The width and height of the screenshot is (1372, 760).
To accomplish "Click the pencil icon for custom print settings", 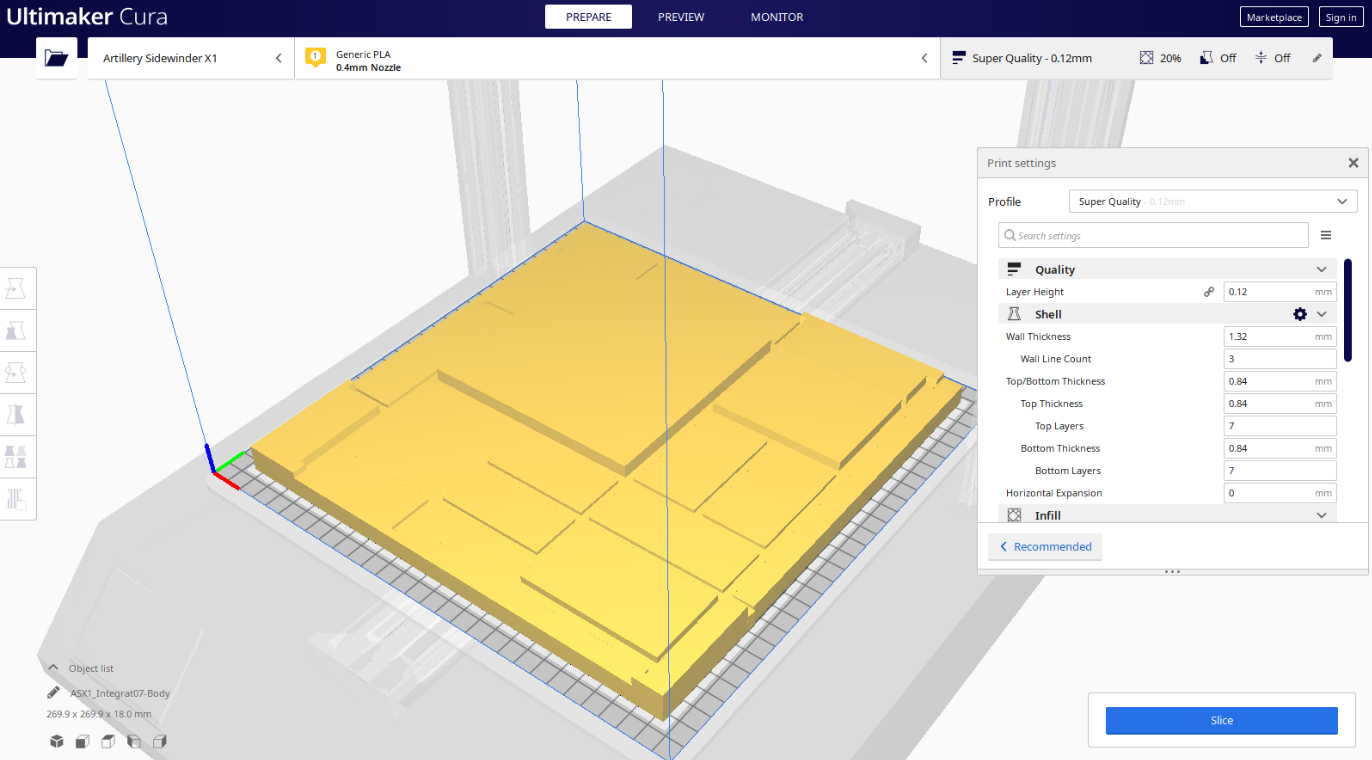I will coord(1317,58).
